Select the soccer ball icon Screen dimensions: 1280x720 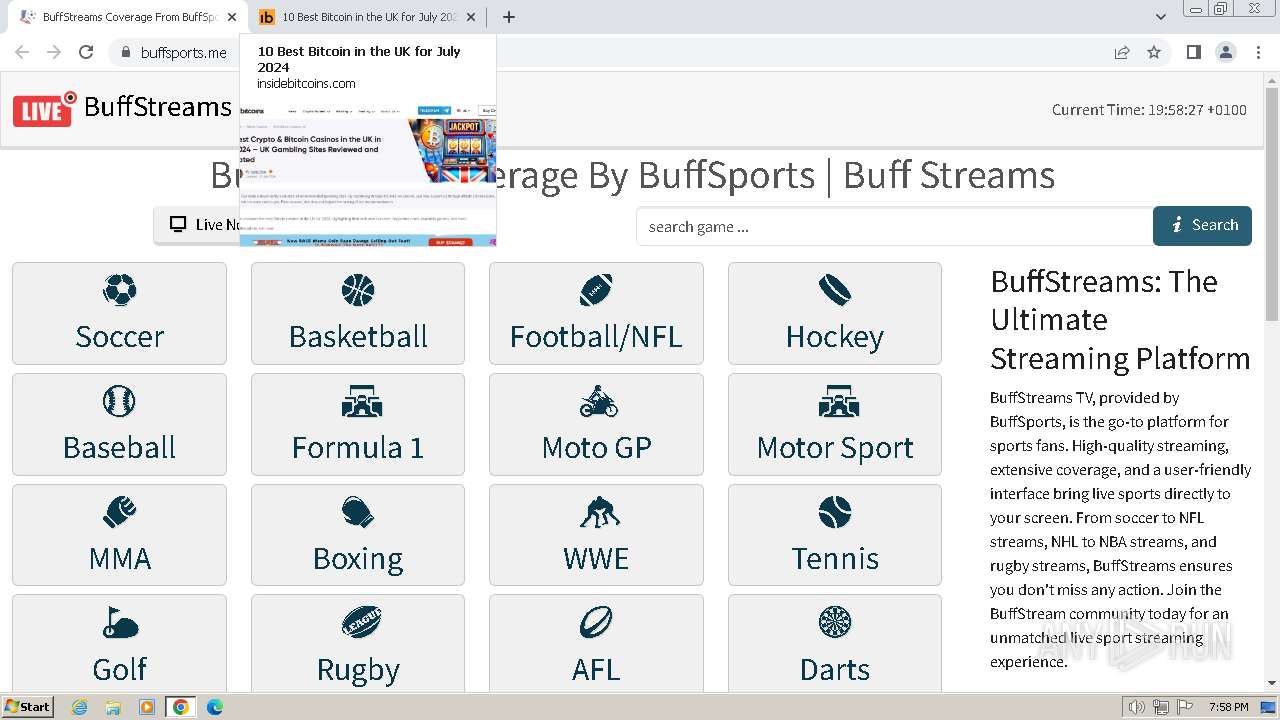119,291
